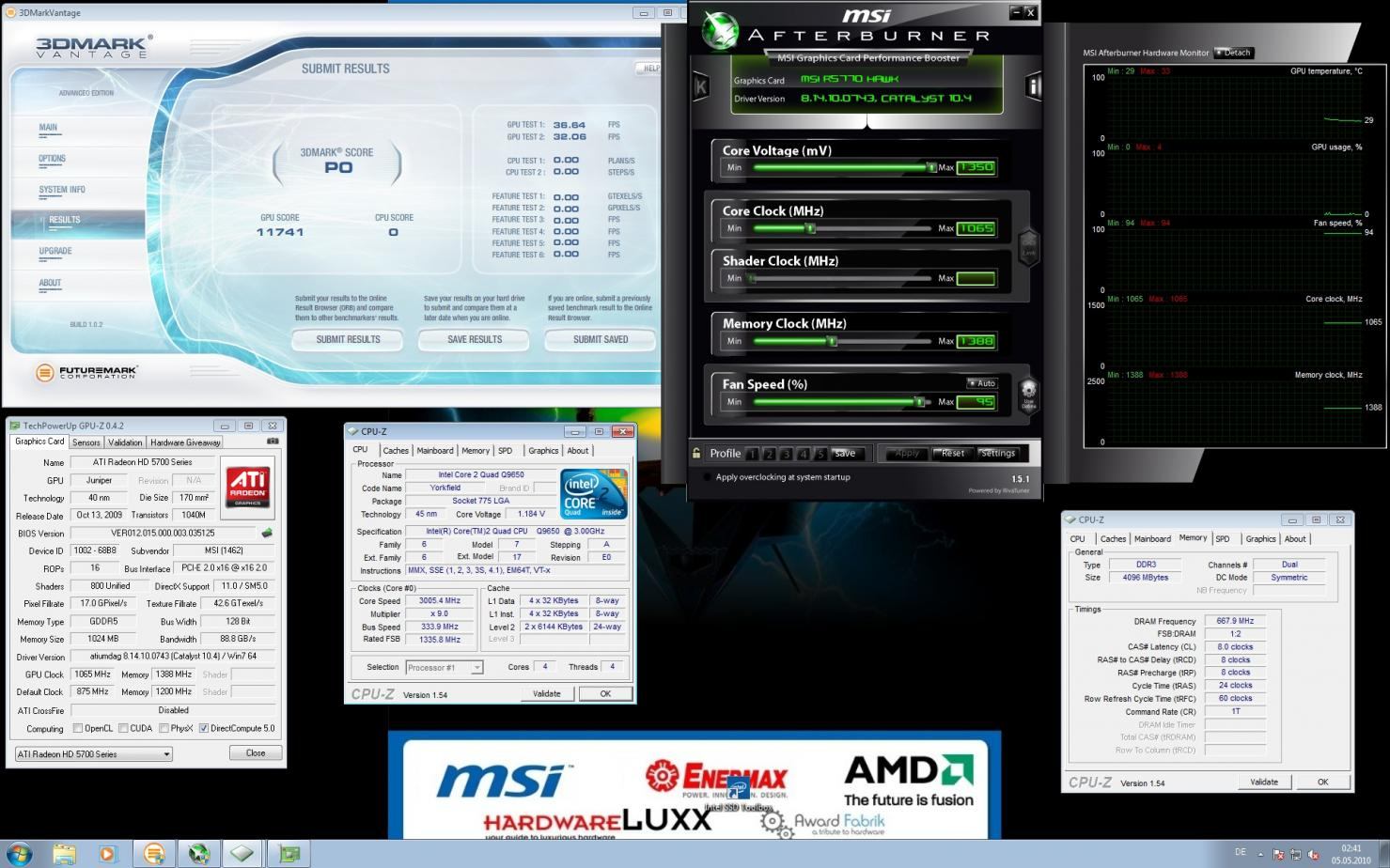The width and height of the screenshot is (1390, 868).
Task: Click the Core Clock slider handle
Action: pyautogui.click(x=810, y=228)
